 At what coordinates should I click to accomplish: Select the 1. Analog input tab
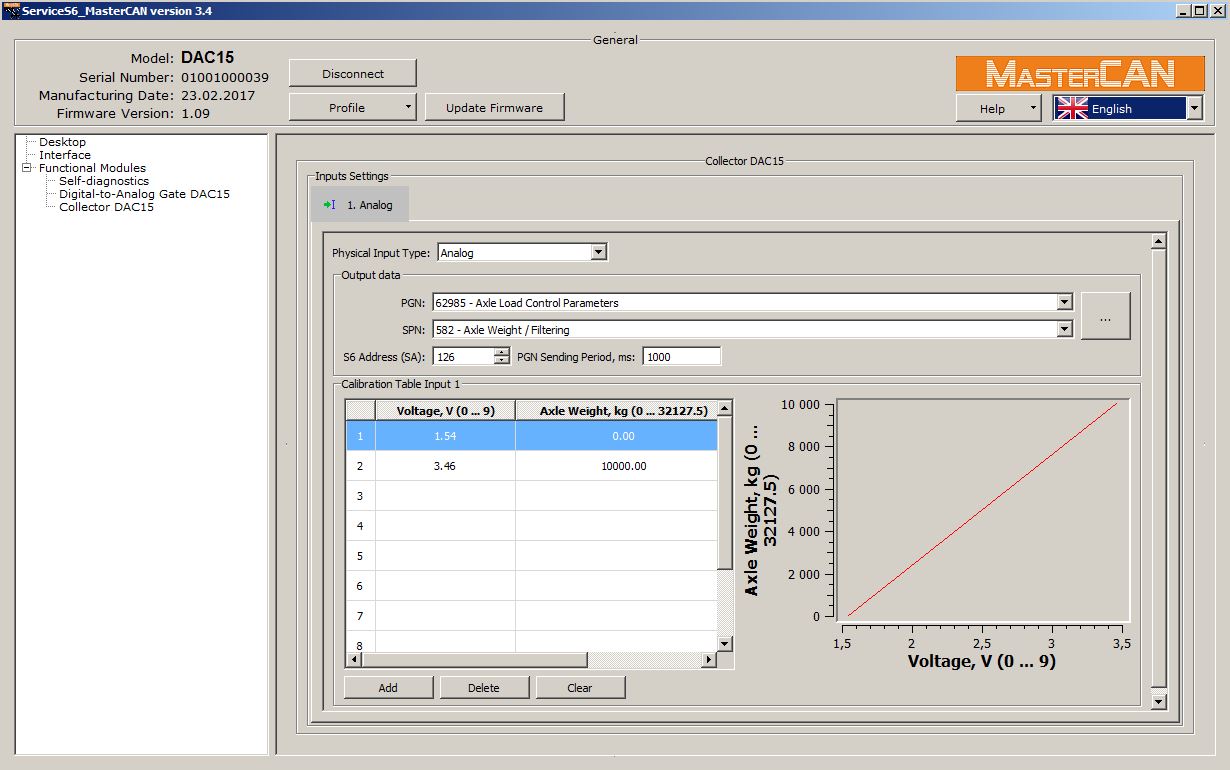point(360,205)
